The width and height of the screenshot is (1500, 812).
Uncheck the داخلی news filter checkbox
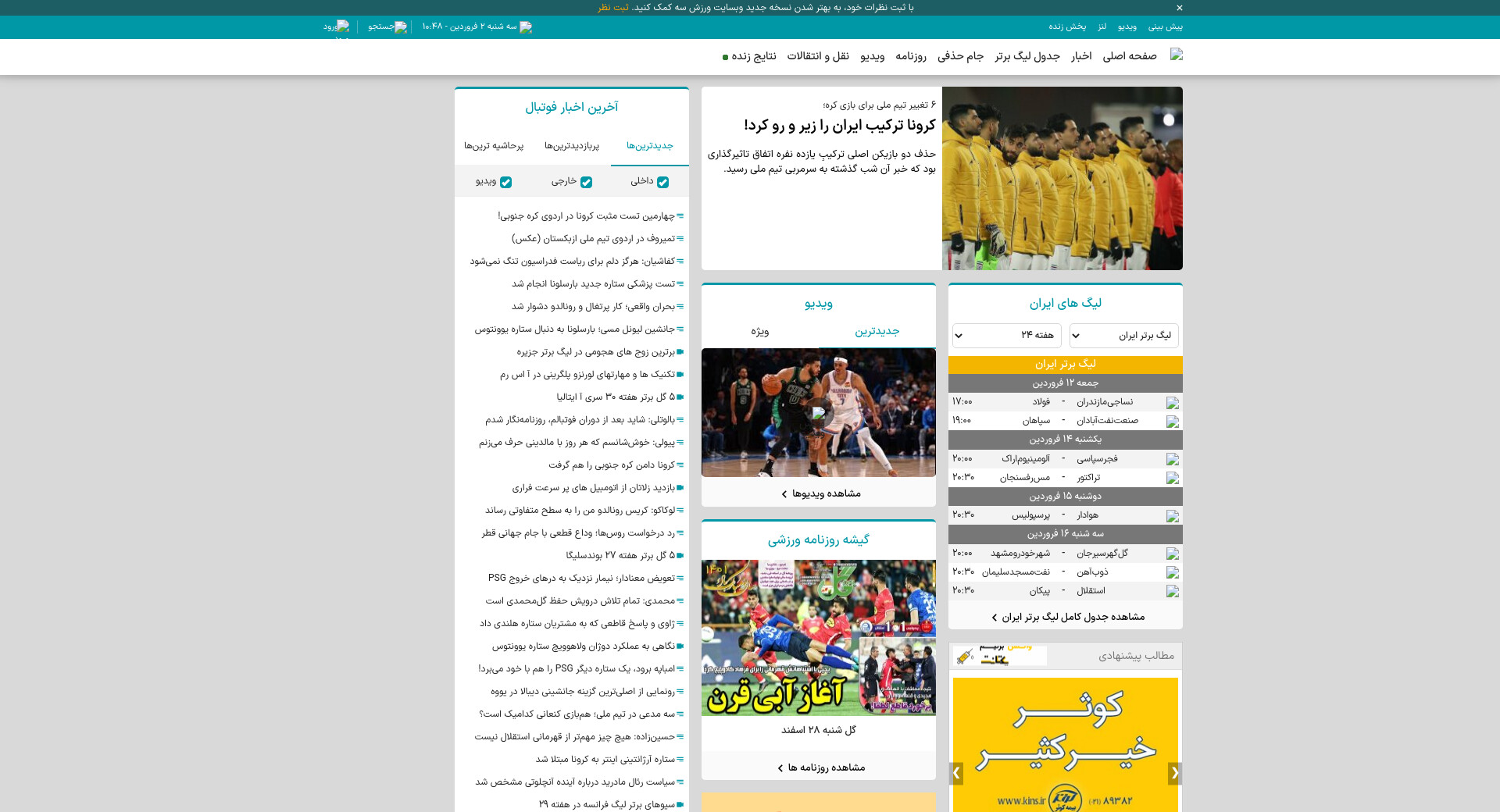pos(662,182)
